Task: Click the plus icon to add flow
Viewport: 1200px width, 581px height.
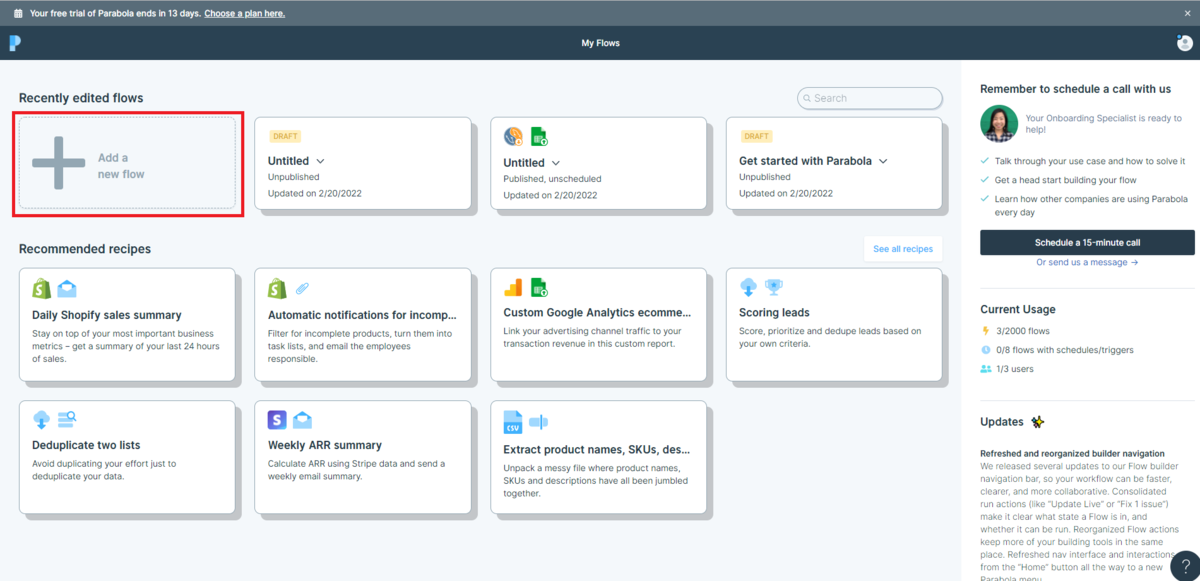Action: (58, 163)
